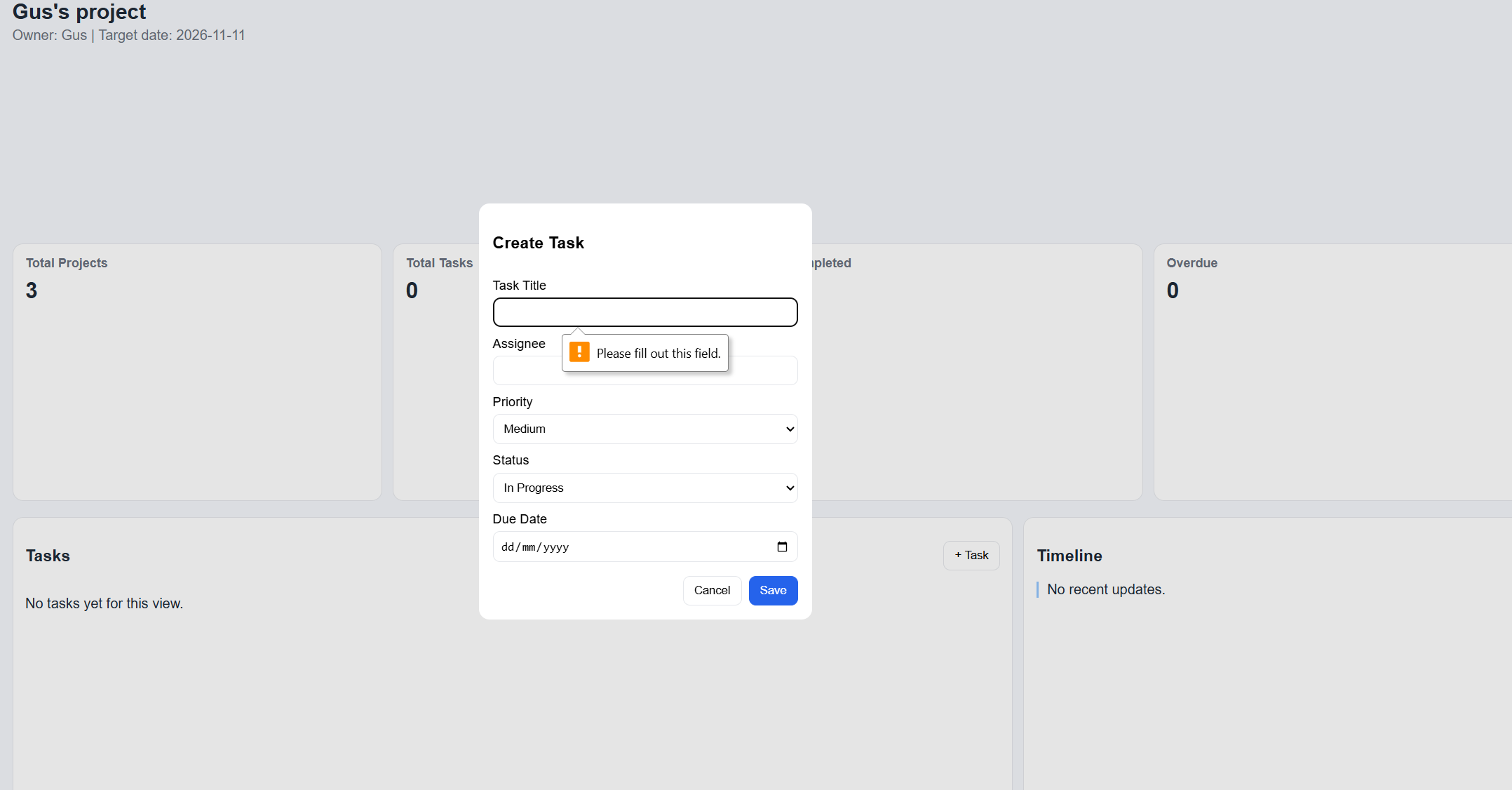
Task: Click the Total Tasks value 0
Action: 412,290
